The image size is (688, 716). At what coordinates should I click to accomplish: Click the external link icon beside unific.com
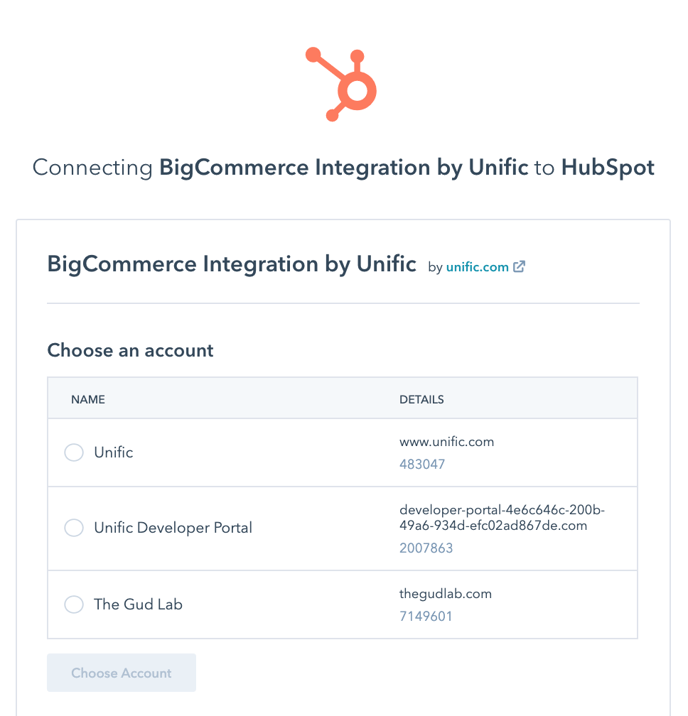[x=519, y=267]
